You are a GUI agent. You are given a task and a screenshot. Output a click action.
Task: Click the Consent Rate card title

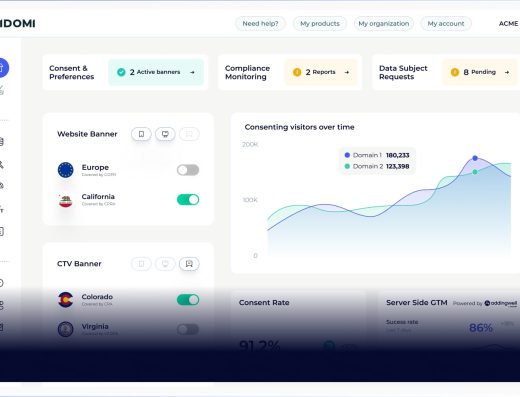[264, 303]
